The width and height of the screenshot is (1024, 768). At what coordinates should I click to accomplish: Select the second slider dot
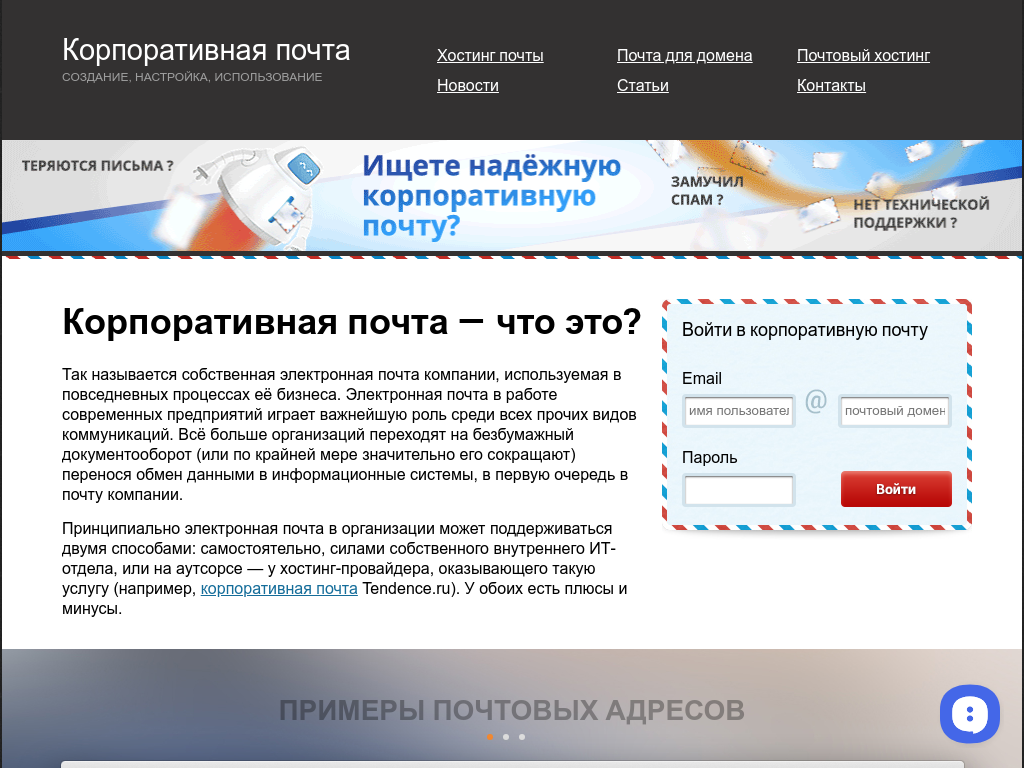point(505,737)
